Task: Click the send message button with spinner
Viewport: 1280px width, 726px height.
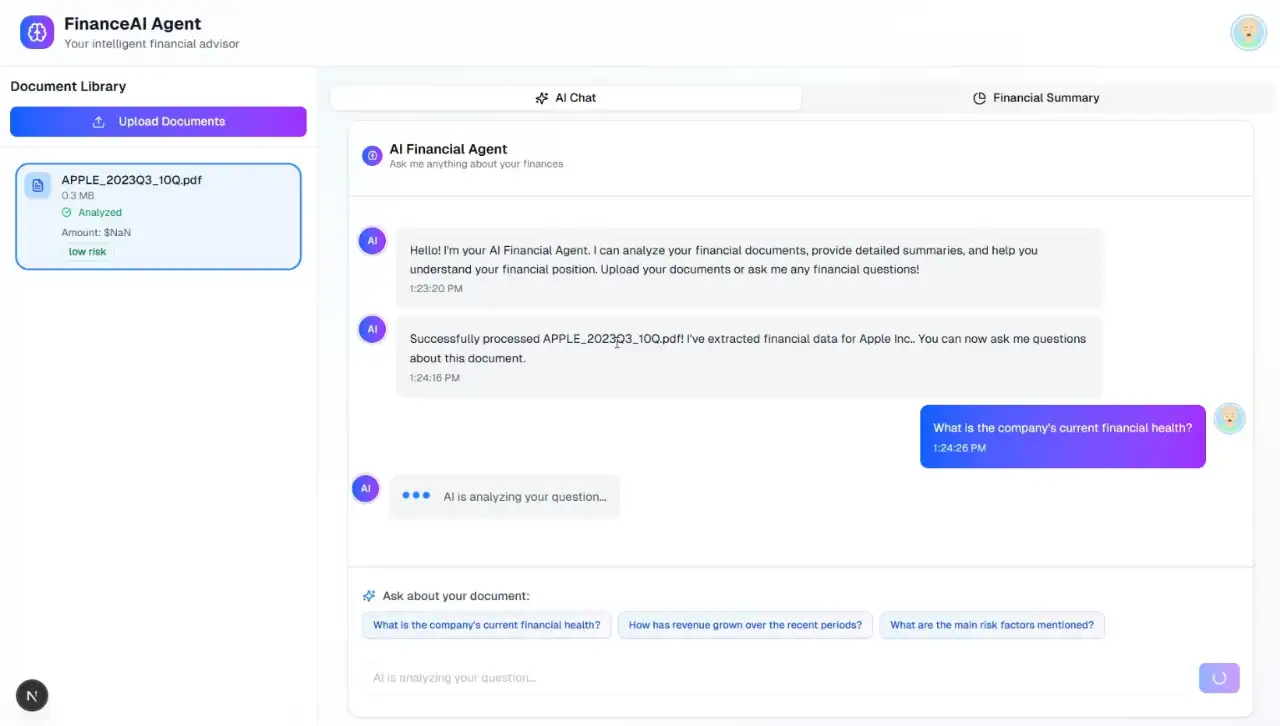Action: click(x=1219, y=677)
